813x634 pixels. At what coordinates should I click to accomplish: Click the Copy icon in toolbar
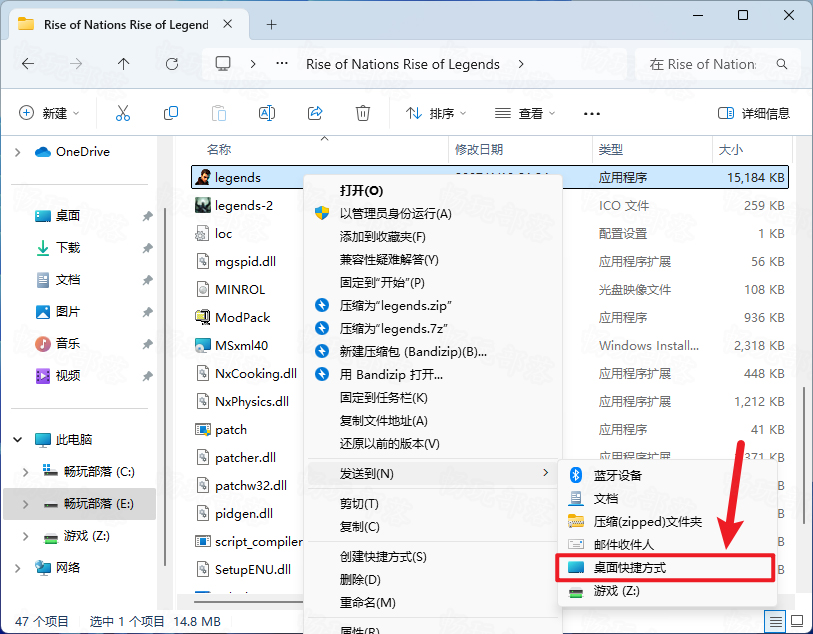(x=171, y=113)
